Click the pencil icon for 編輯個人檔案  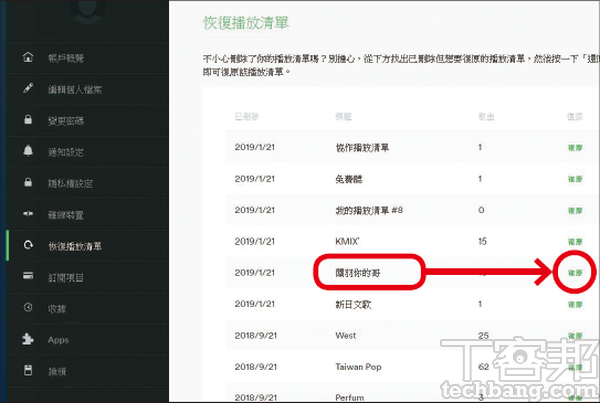point(28,88)
